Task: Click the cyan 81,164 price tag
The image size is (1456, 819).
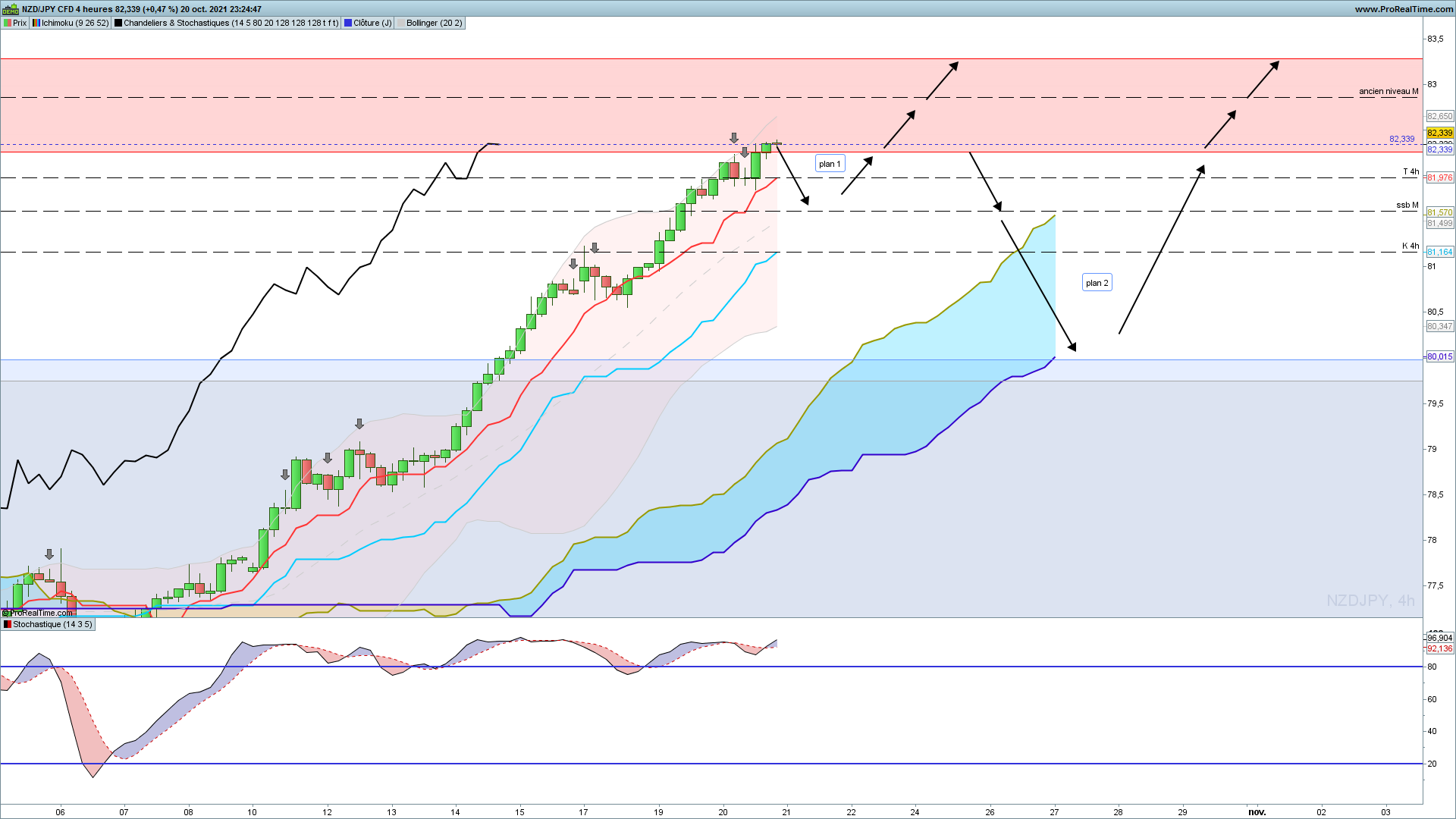Action: (1440, 252)
